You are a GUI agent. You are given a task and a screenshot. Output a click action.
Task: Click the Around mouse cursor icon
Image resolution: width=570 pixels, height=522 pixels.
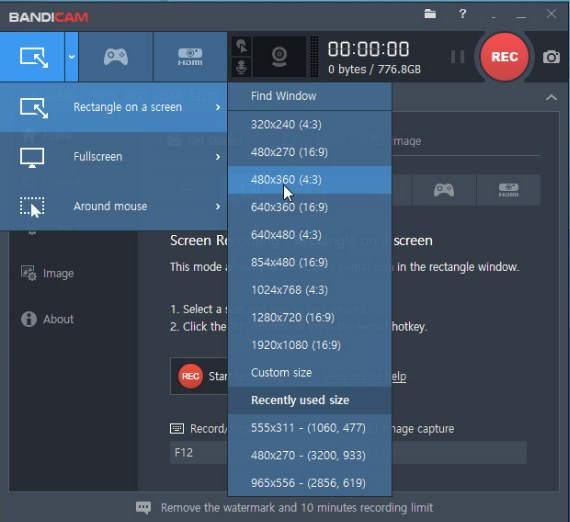(x=32, y=207)
